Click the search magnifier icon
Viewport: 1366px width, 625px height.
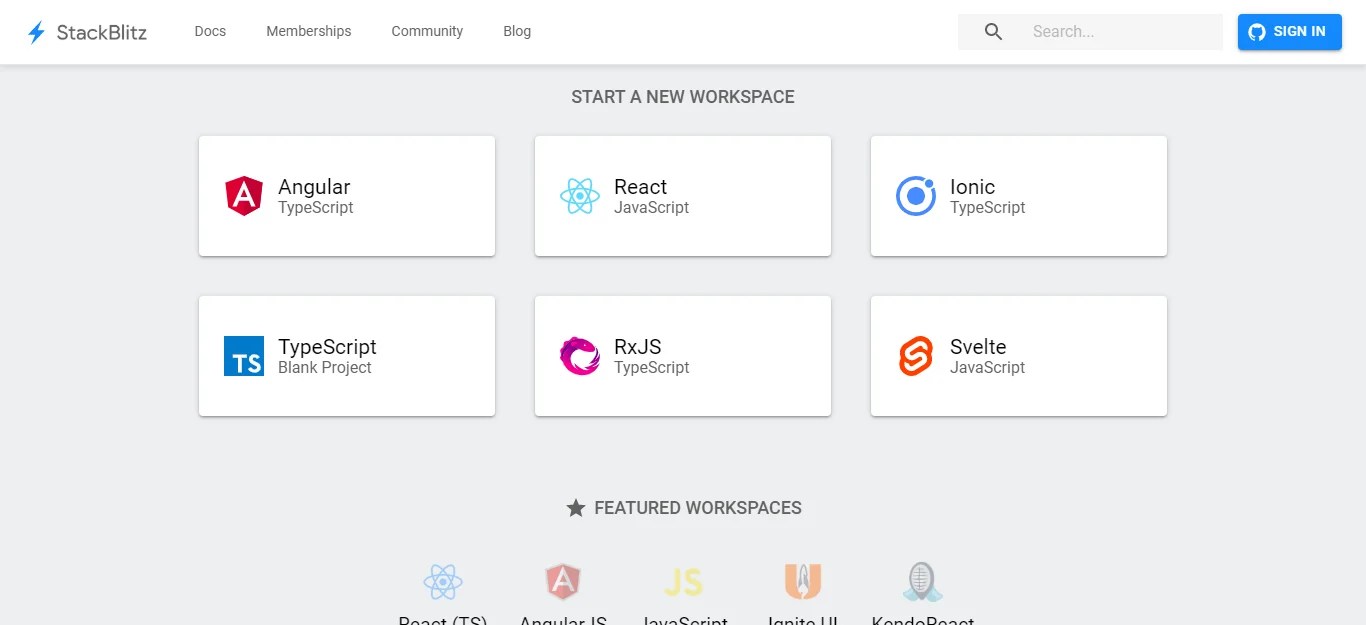993,32
